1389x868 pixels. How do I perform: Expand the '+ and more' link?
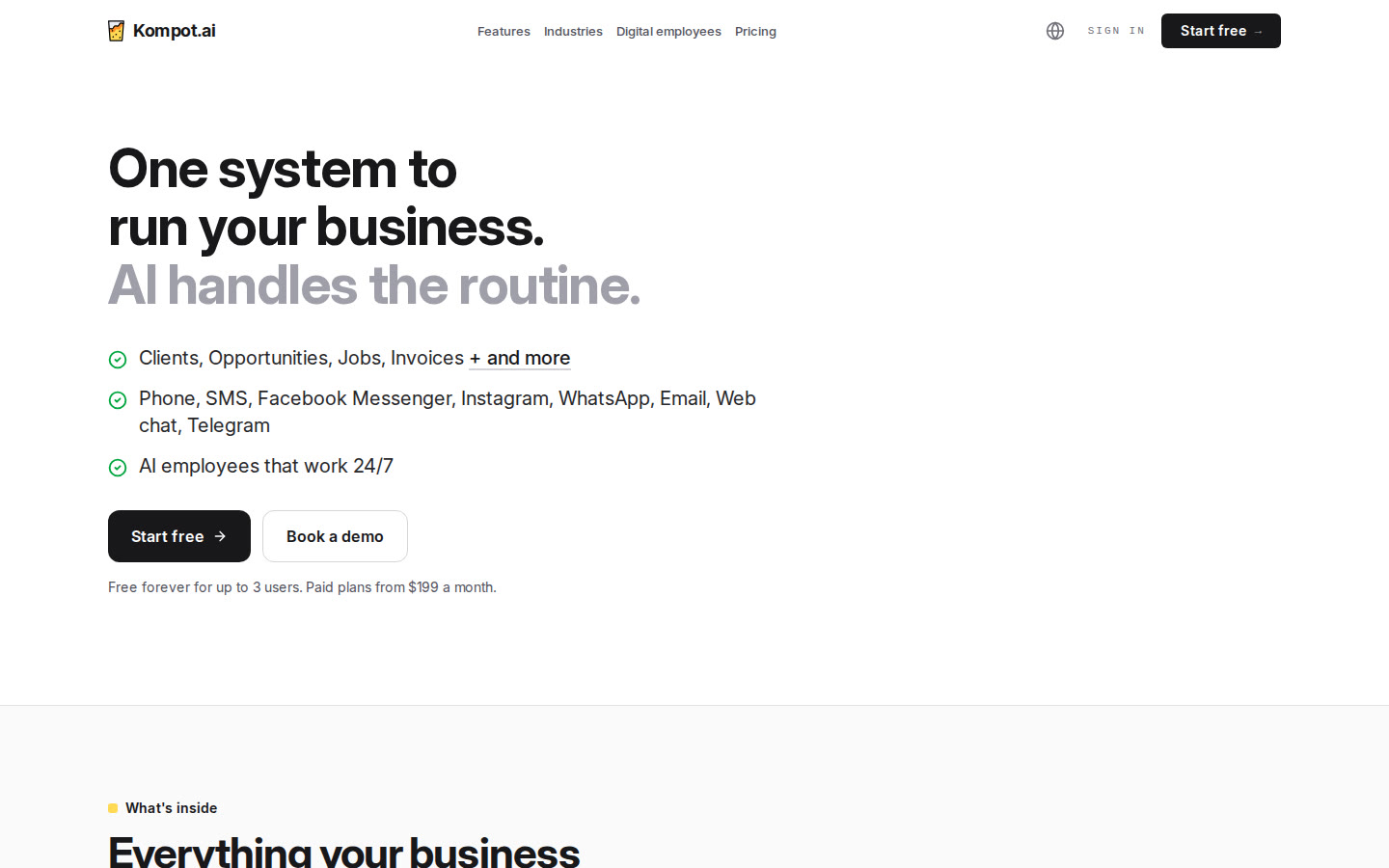(520, 358)
